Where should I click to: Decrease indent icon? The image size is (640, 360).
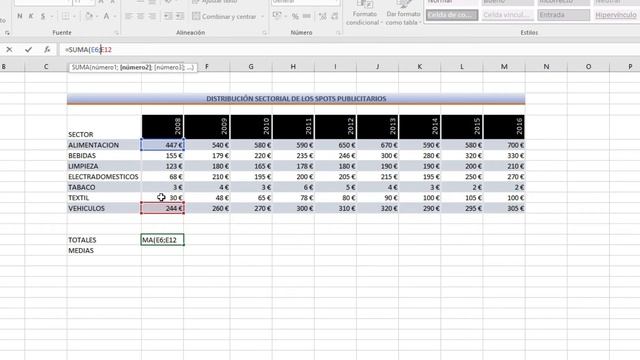pos(168,16)
